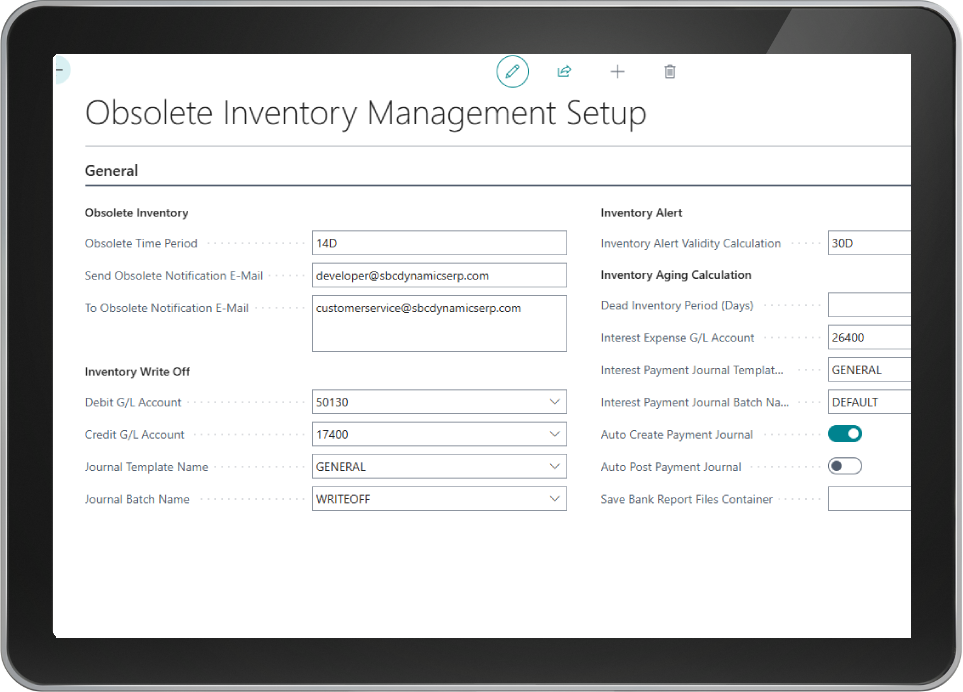This screenshot has width=963, height=692.
Task: Click the Credit G/L Account label
Action: [135, 435]
